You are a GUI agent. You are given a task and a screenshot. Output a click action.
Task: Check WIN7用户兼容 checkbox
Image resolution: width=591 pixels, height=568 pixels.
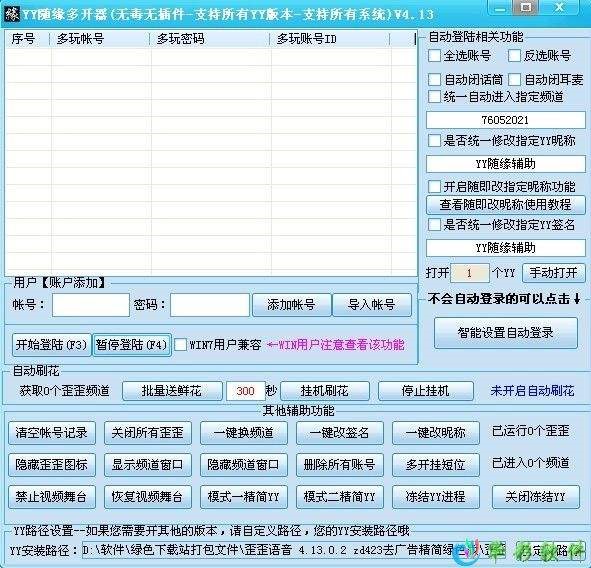[x=181, y=344]
